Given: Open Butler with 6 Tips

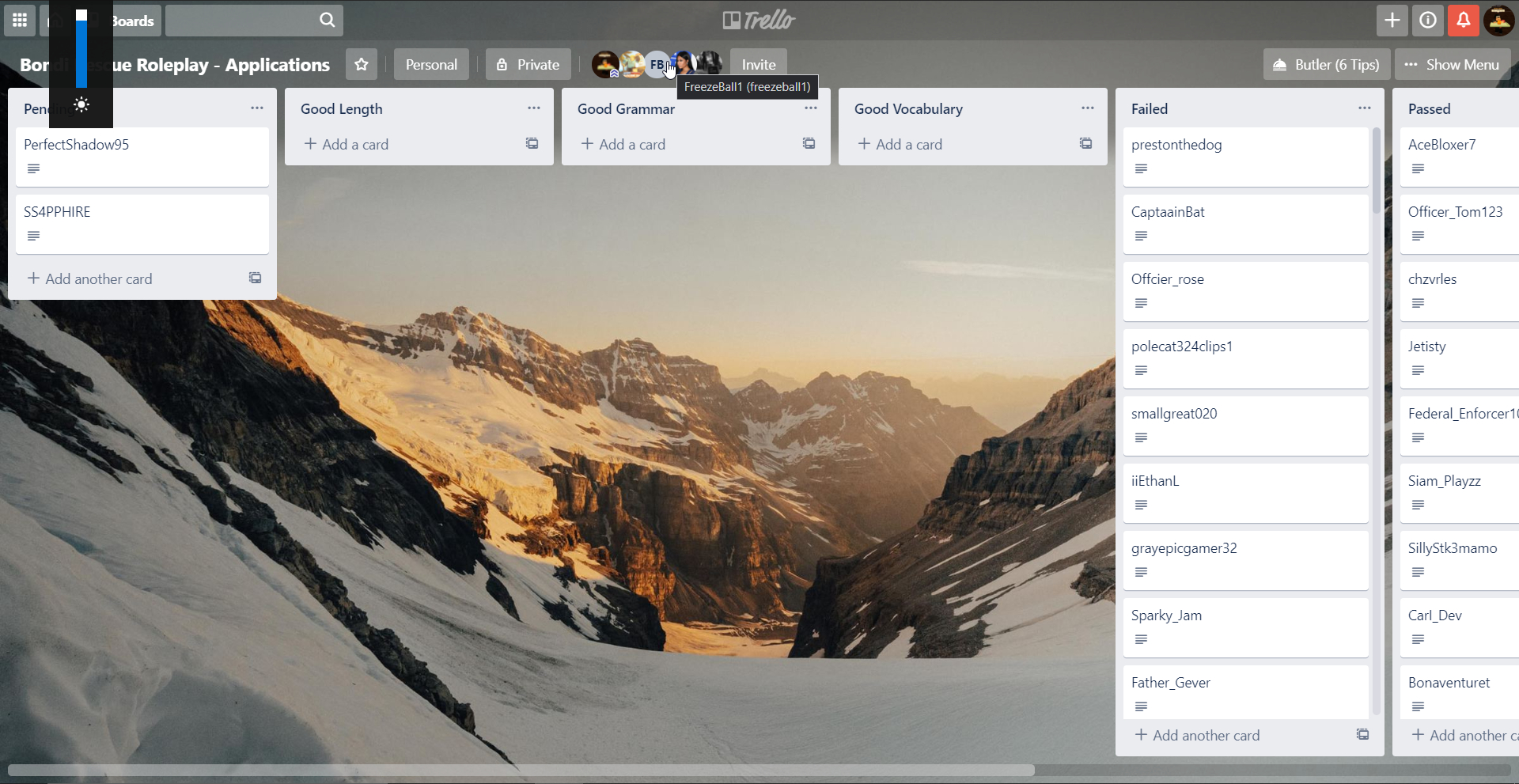Looking at the screenshot, I should tap(1326, 64).
